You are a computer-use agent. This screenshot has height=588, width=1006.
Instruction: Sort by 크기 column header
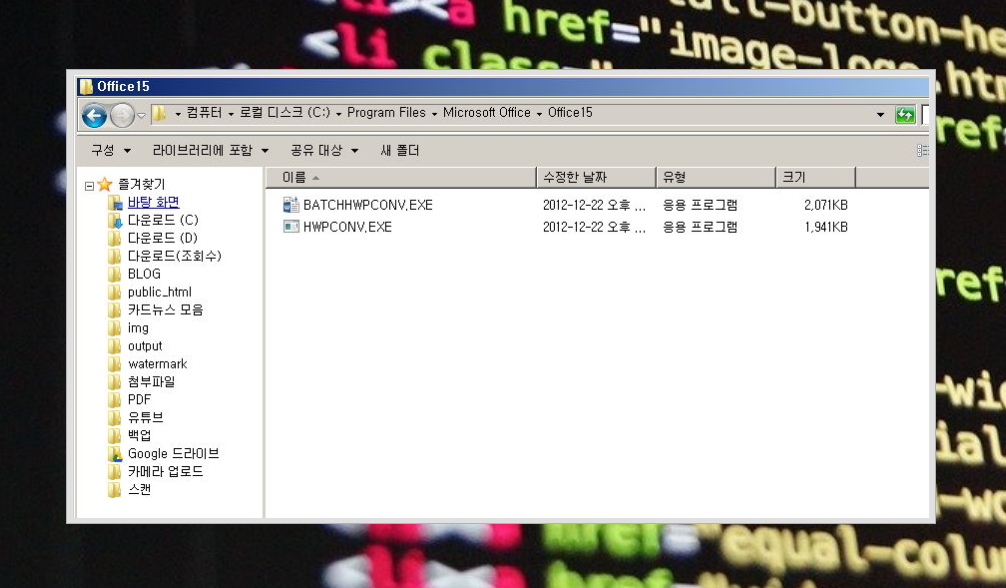815,177
